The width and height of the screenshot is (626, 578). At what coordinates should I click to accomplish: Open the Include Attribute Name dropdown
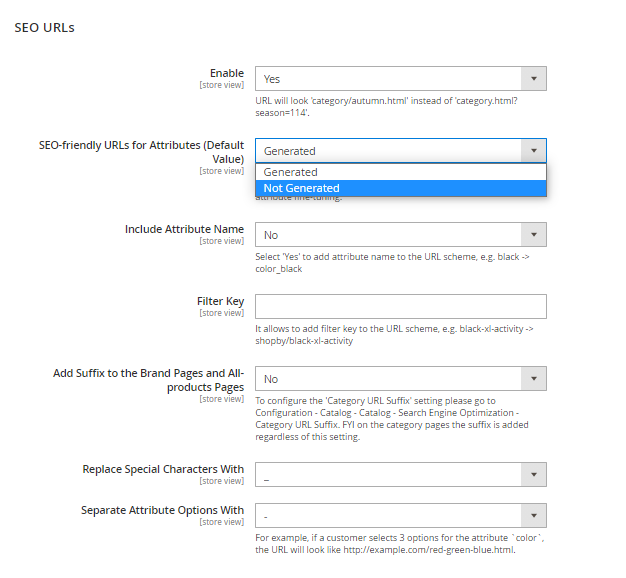click(390, 235)
